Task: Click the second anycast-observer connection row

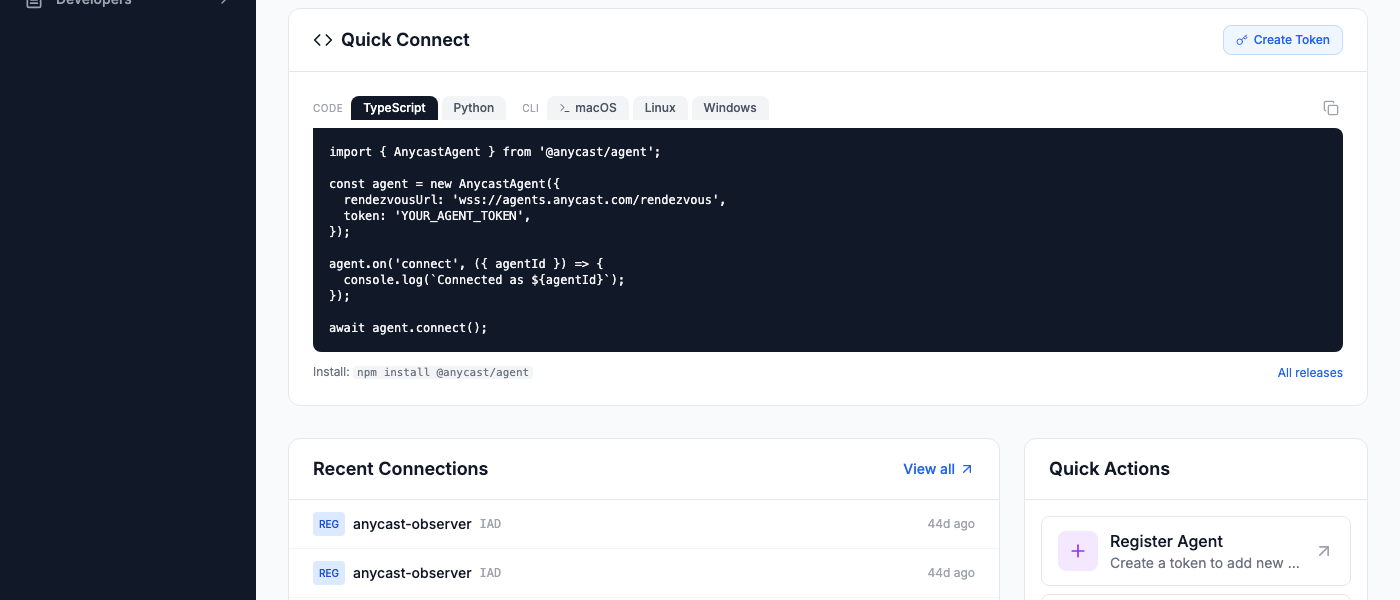Action: coord(644,573)
